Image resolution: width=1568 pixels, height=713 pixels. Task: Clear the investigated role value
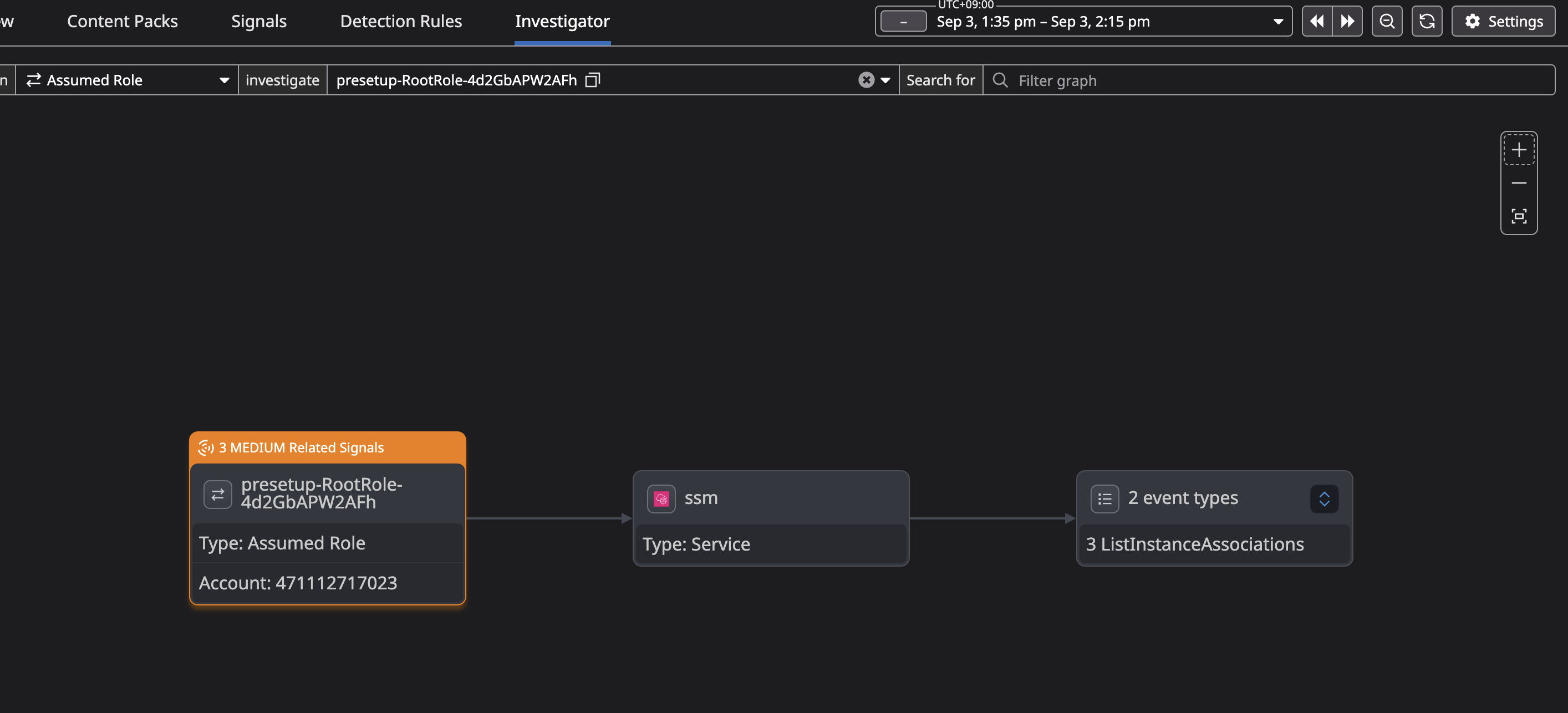click(866, 80)
